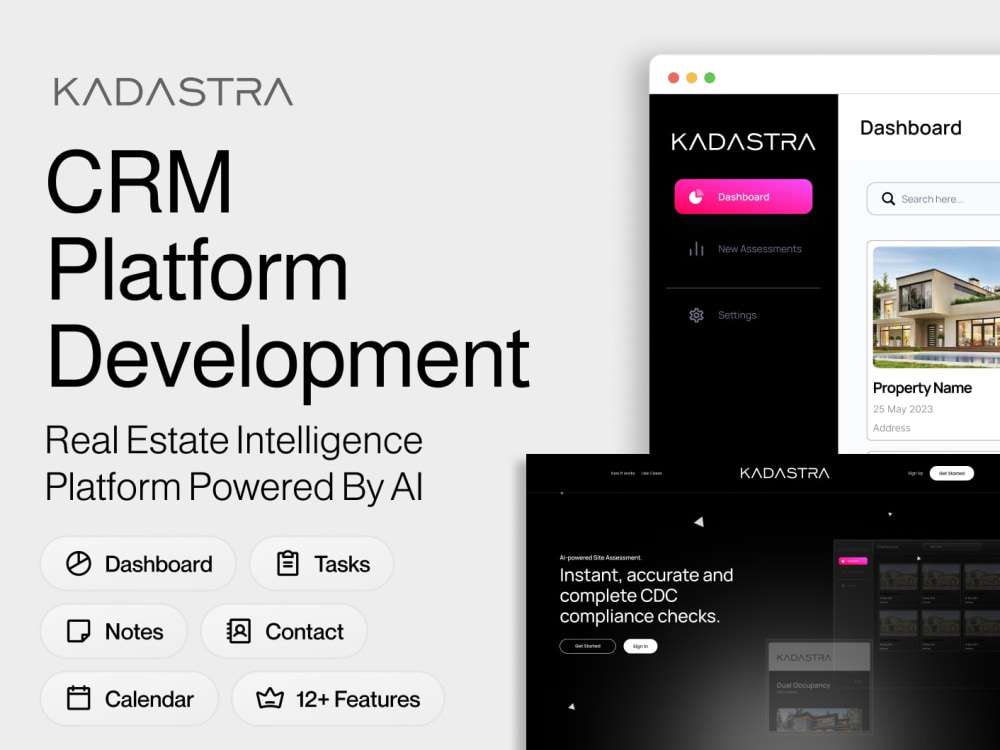Click the search magnifier icon

[888, 199]
